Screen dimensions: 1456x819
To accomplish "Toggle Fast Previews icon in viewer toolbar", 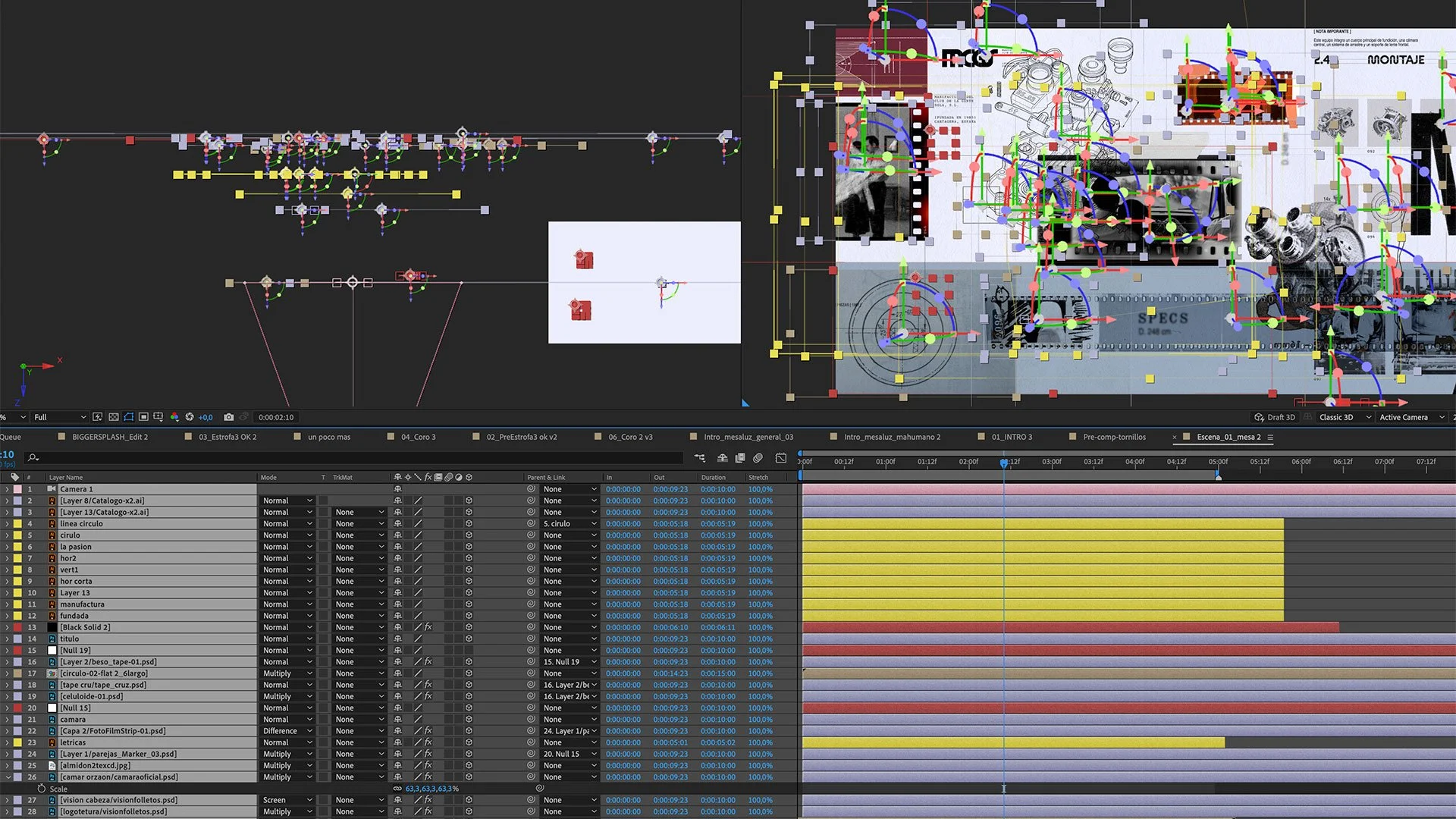I will [x=98, y=417].
